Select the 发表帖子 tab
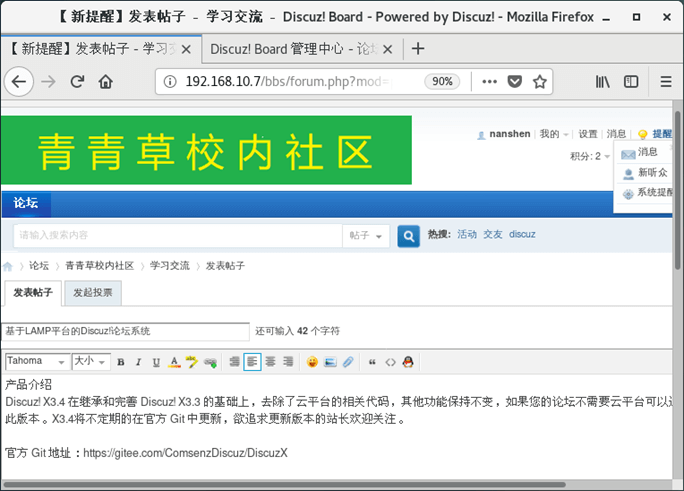The width and height of the screenshot is (684, 491). [33, 293]
